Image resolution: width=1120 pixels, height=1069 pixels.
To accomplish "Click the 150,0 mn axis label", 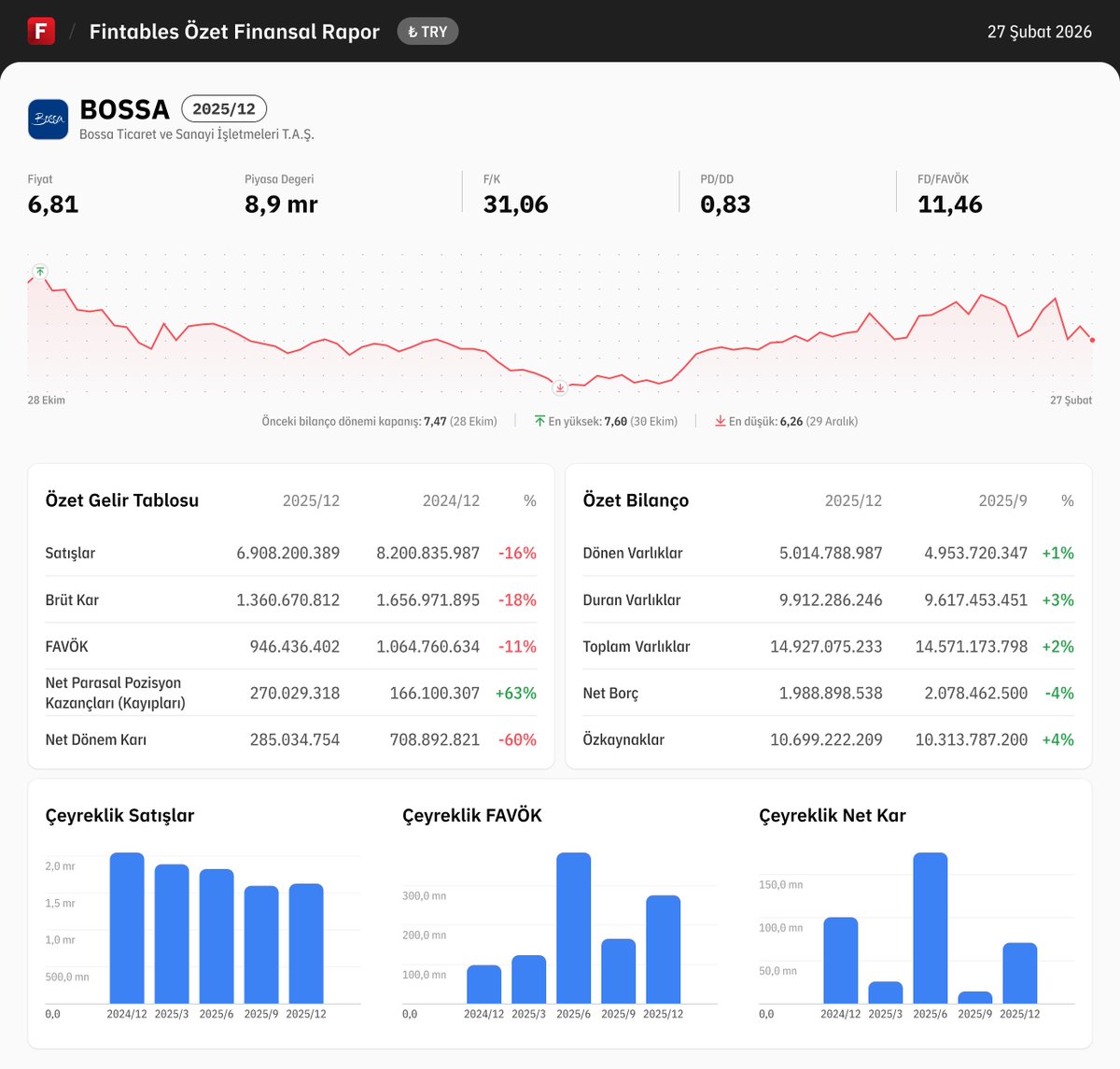I will click(x=781, y=885).
